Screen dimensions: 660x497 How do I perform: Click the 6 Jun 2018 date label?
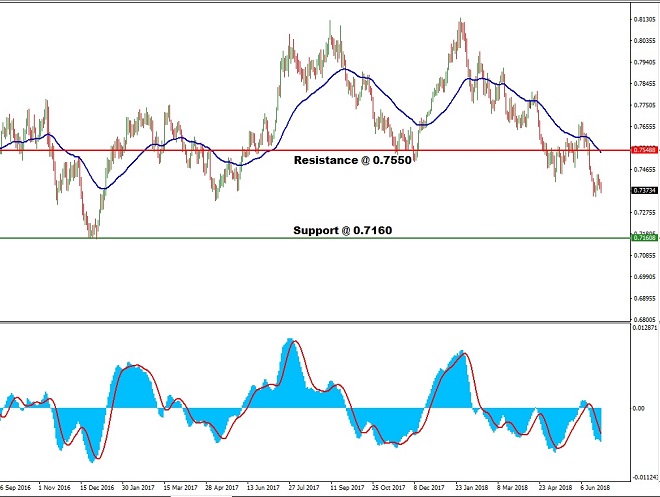coord(595,488)
